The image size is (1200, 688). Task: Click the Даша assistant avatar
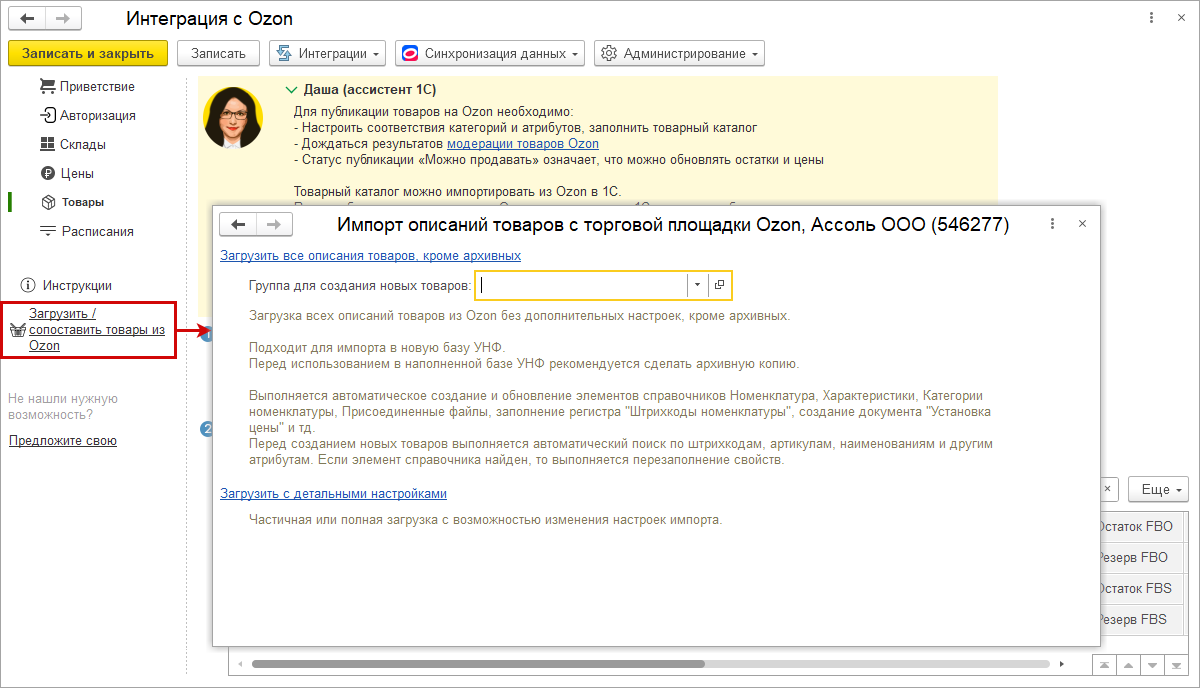coord(233,117)
